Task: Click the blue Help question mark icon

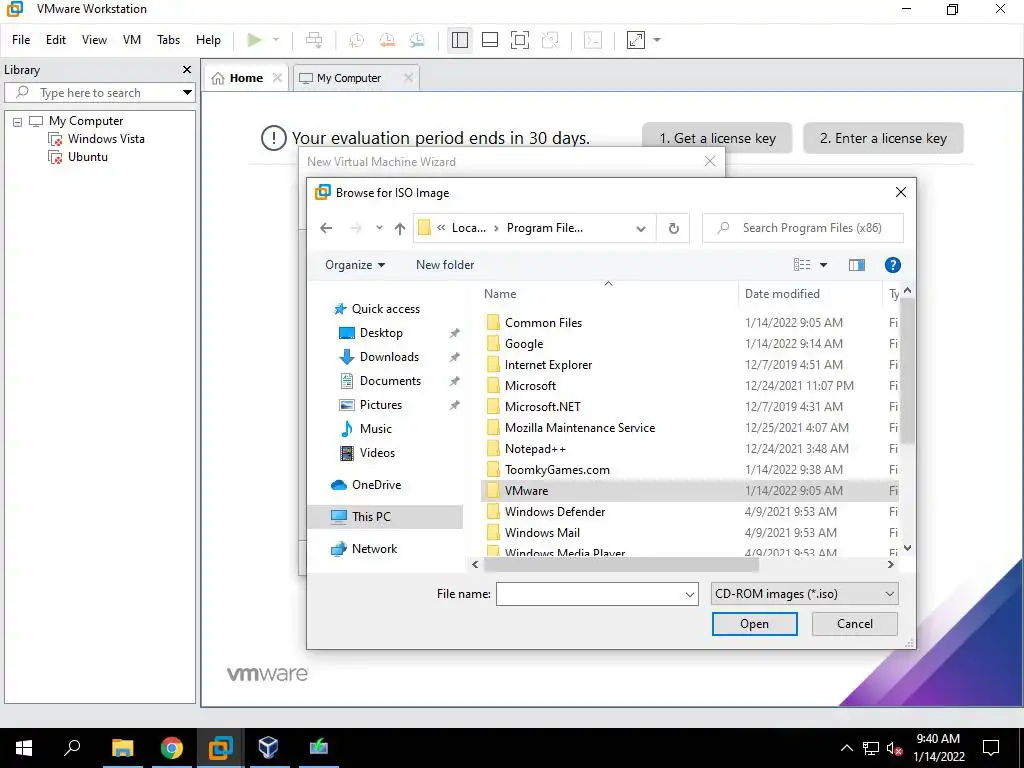Action: [892, 264]
